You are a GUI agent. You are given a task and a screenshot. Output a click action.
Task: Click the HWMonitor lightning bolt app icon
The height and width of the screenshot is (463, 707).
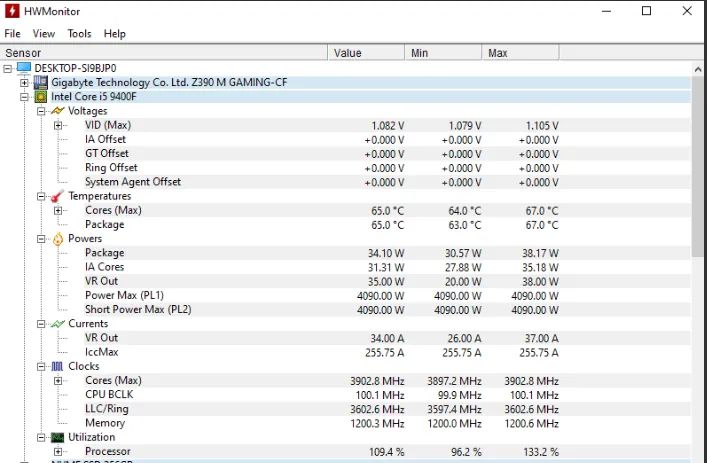pyautogui.click(x=12, y=11)
